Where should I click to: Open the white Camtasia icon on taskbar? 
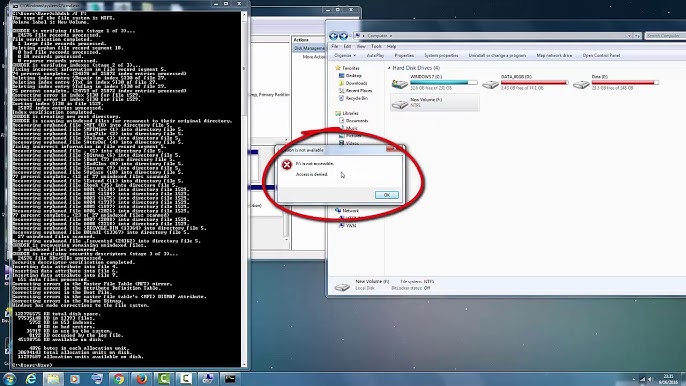pyautogui.click(x=186, y=379)
